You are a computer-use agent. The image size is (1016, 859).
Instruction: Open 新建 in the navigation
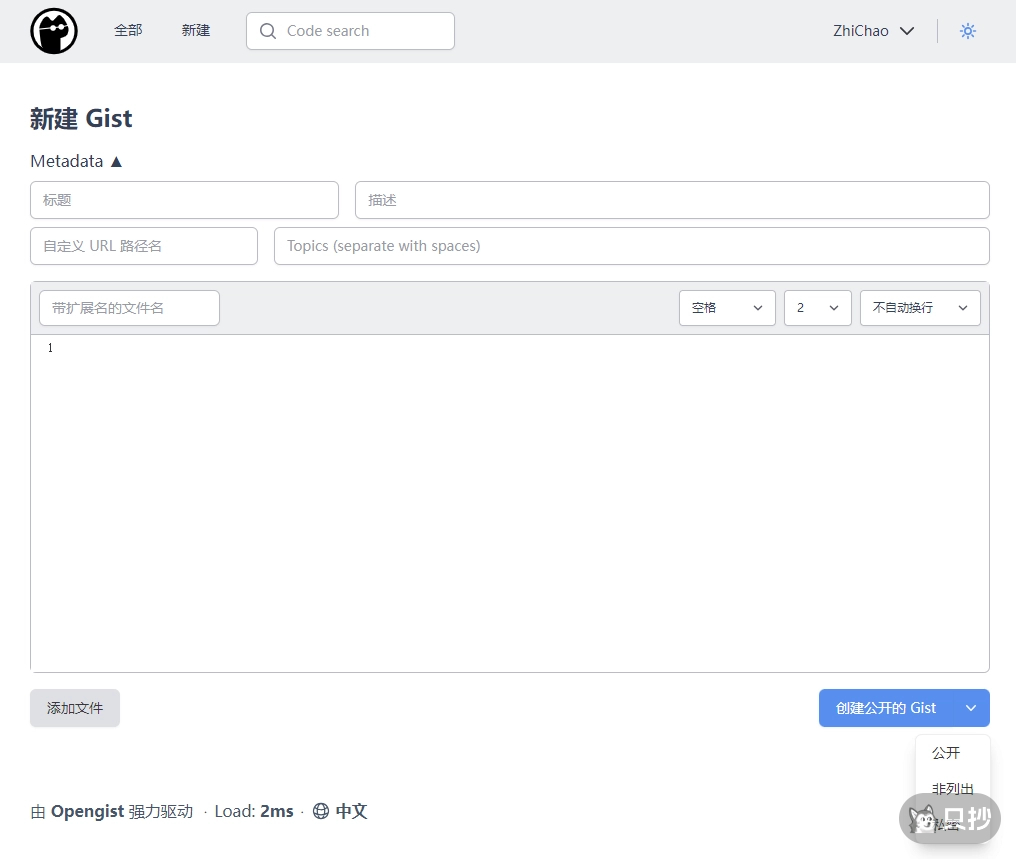[196, 31]
